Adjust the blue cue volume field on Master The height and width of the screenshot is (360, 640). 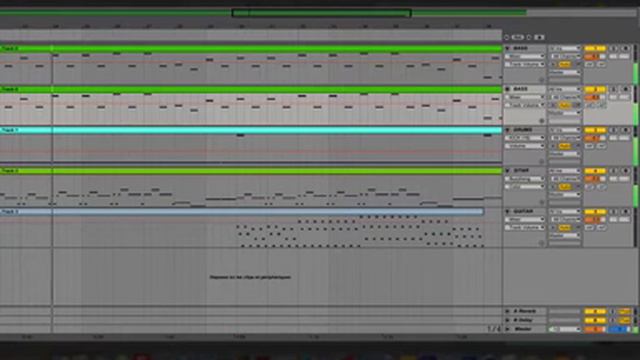tap(620, 329)
